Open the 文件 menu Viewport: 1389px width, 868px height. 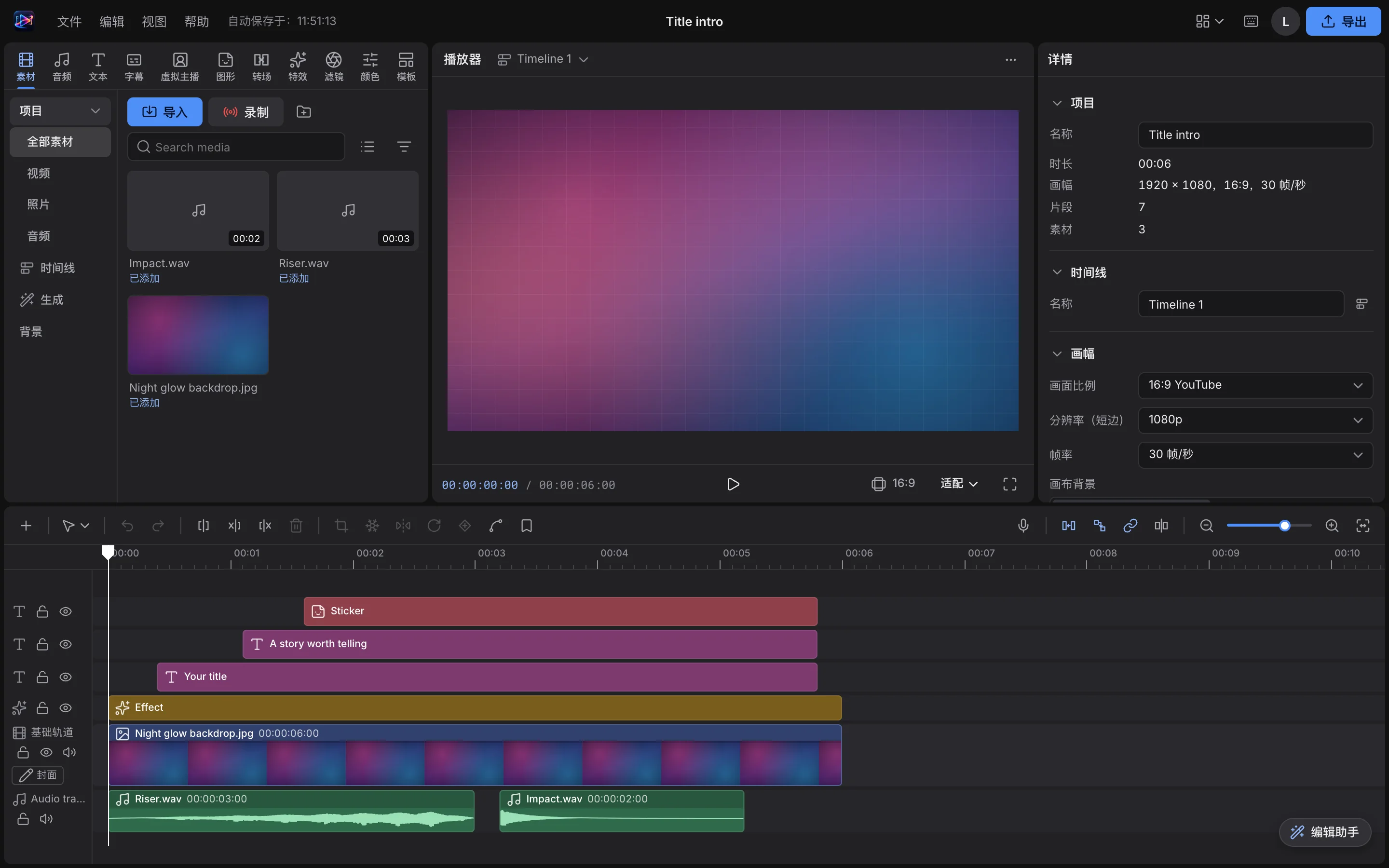coord(69,21)
